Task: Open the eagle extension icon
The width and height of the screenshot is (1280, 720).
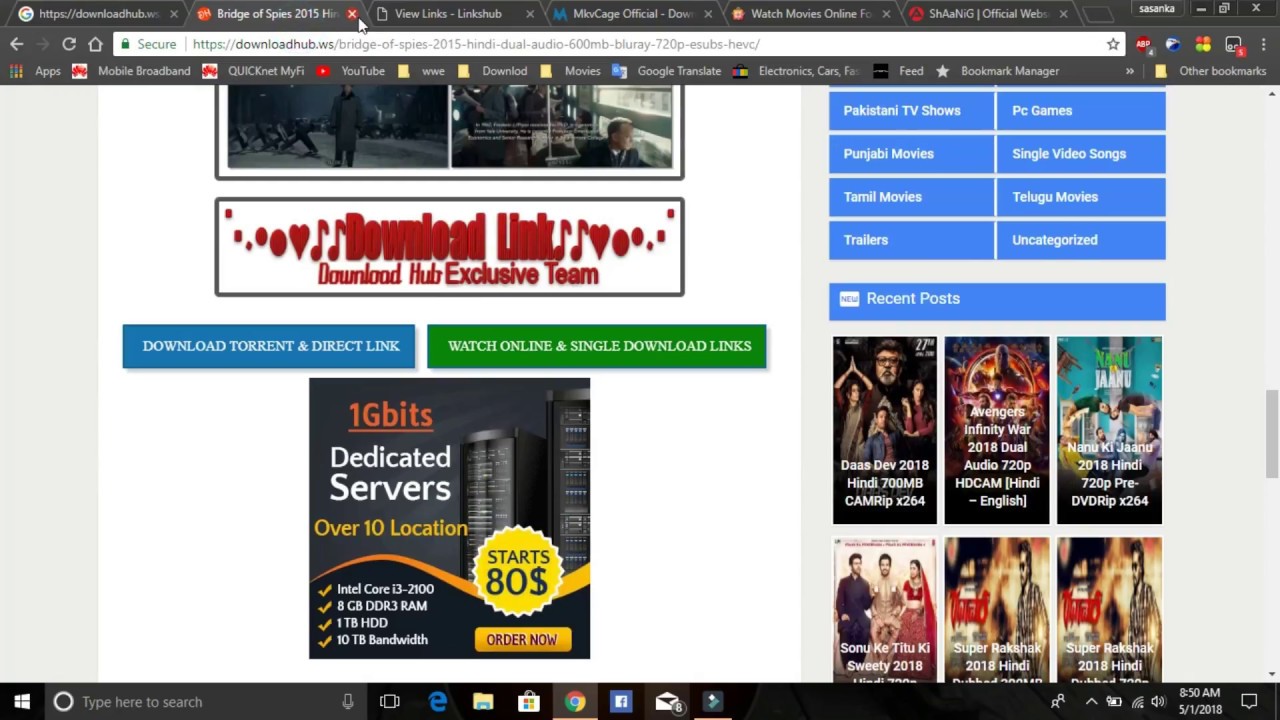Action: (1173, 44)
